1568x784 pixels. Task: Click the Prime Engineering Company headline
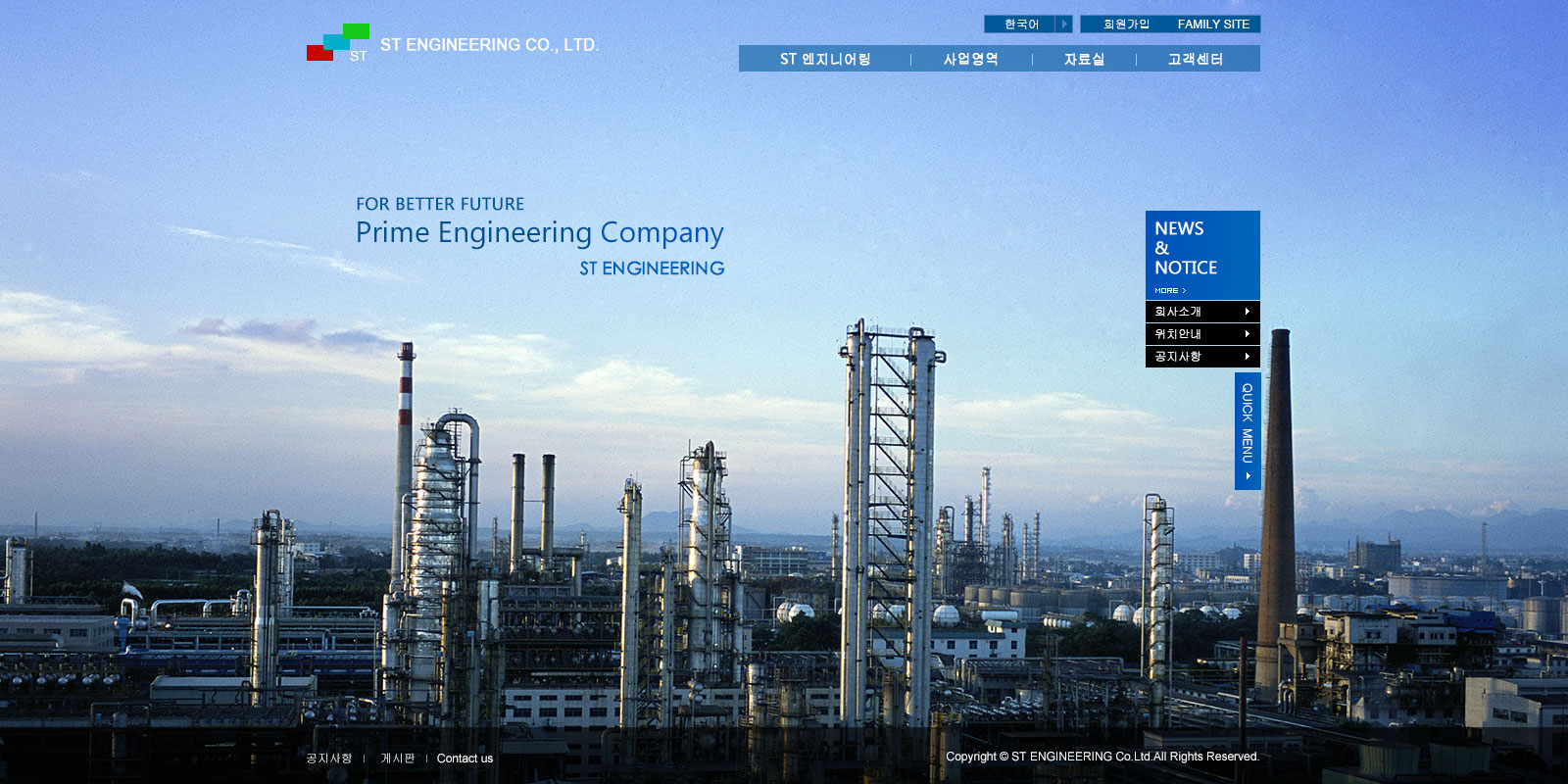[x=540, y=233]
